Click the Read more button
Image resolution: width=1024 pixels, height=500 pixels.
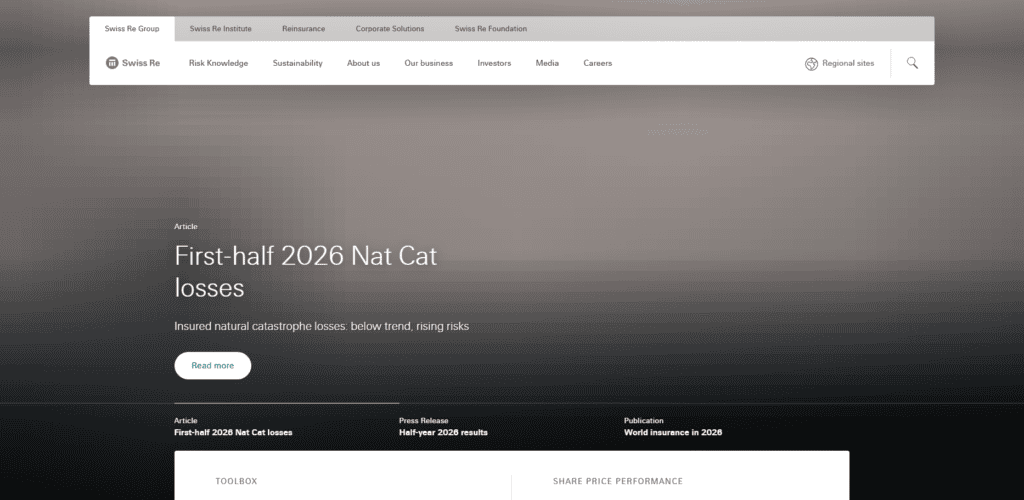point(212,366)
